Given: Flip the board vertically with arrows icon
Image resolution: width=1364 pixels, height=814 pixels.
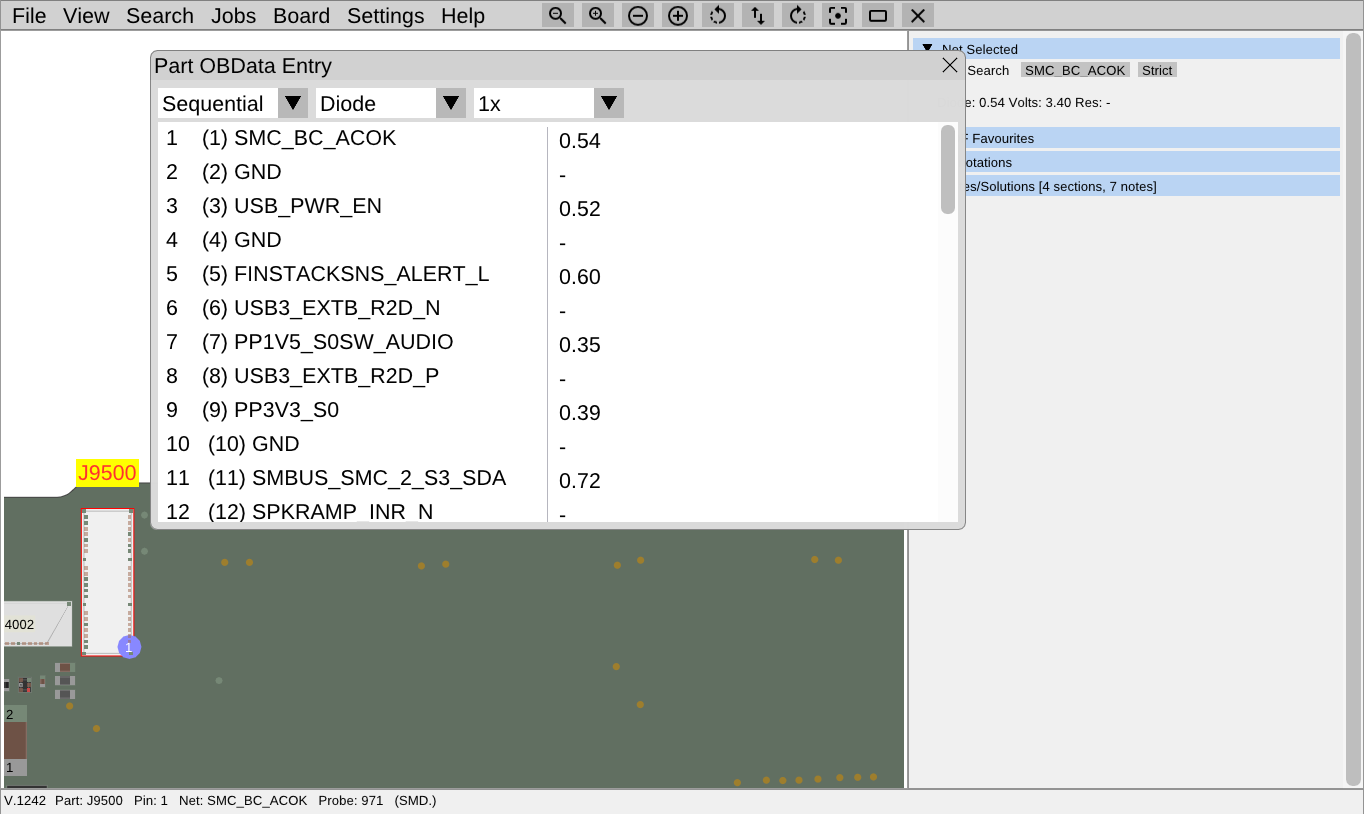Looking at the screenshot, I should [x=757, y=15].
